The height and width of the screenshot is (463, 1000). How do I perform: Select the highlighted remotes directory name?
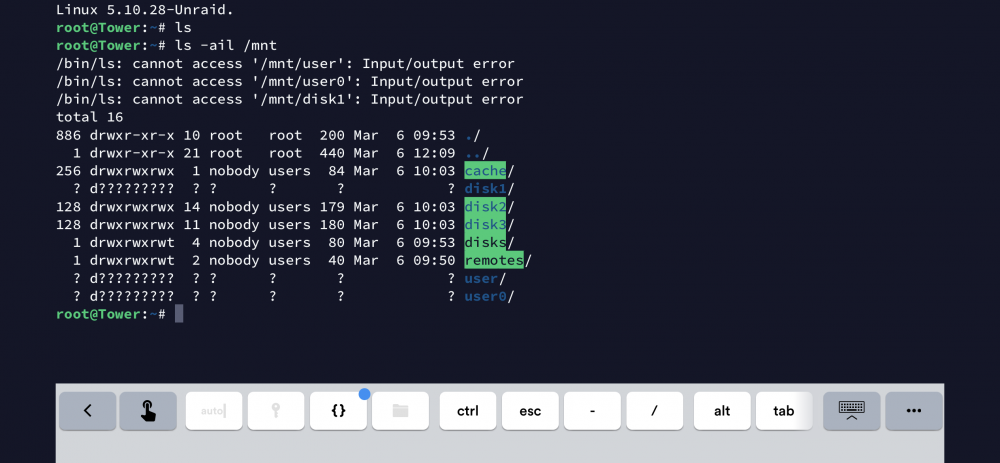tap(494, 260)
